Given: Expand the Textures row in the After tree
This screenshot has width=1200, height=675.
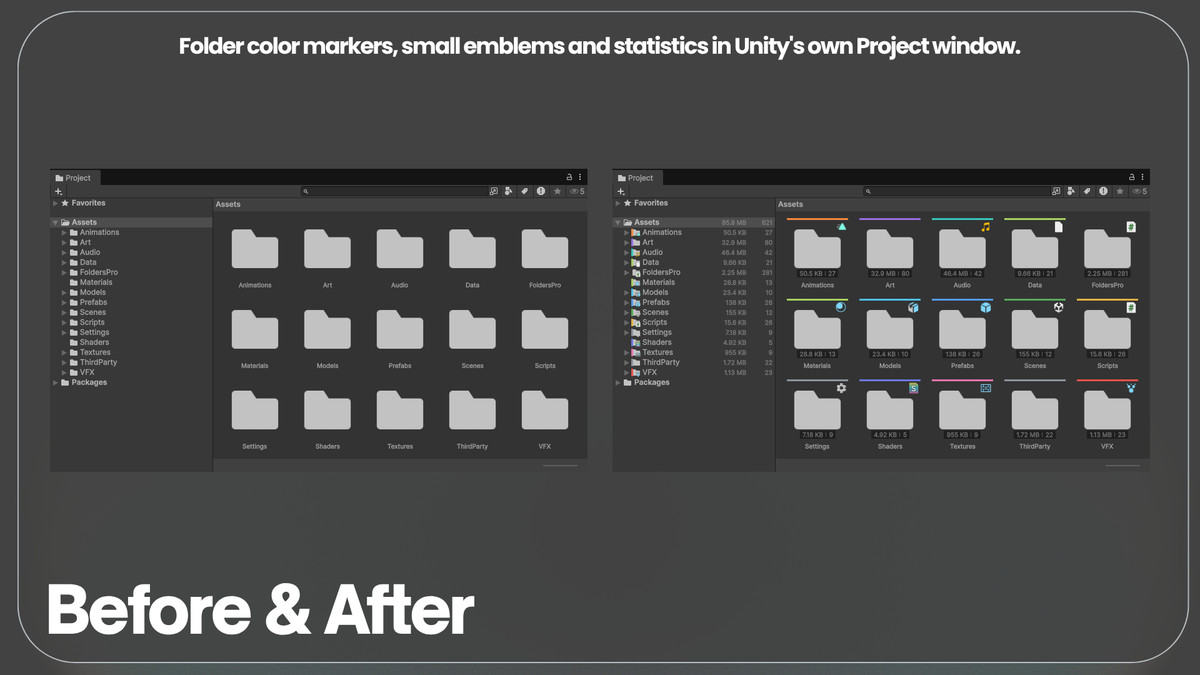Looking at the screenshot, I should point(627,352).
